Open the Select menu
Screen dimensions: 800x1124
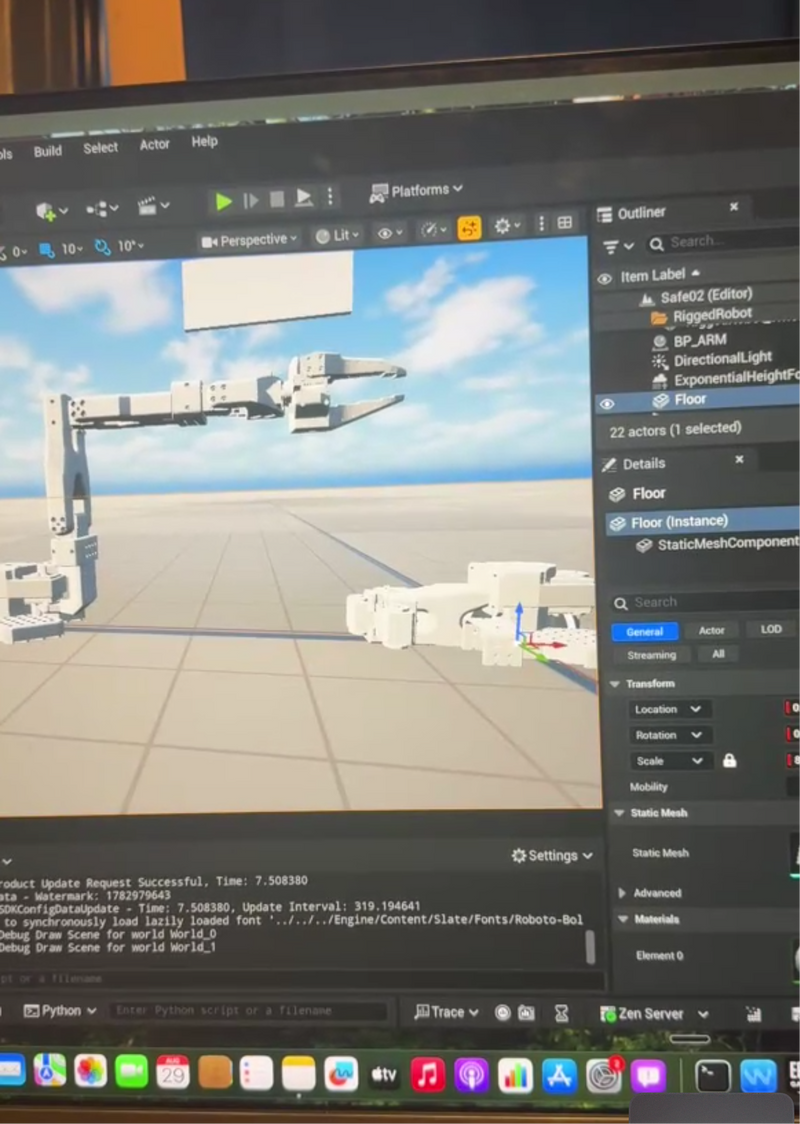coord(100,148)
